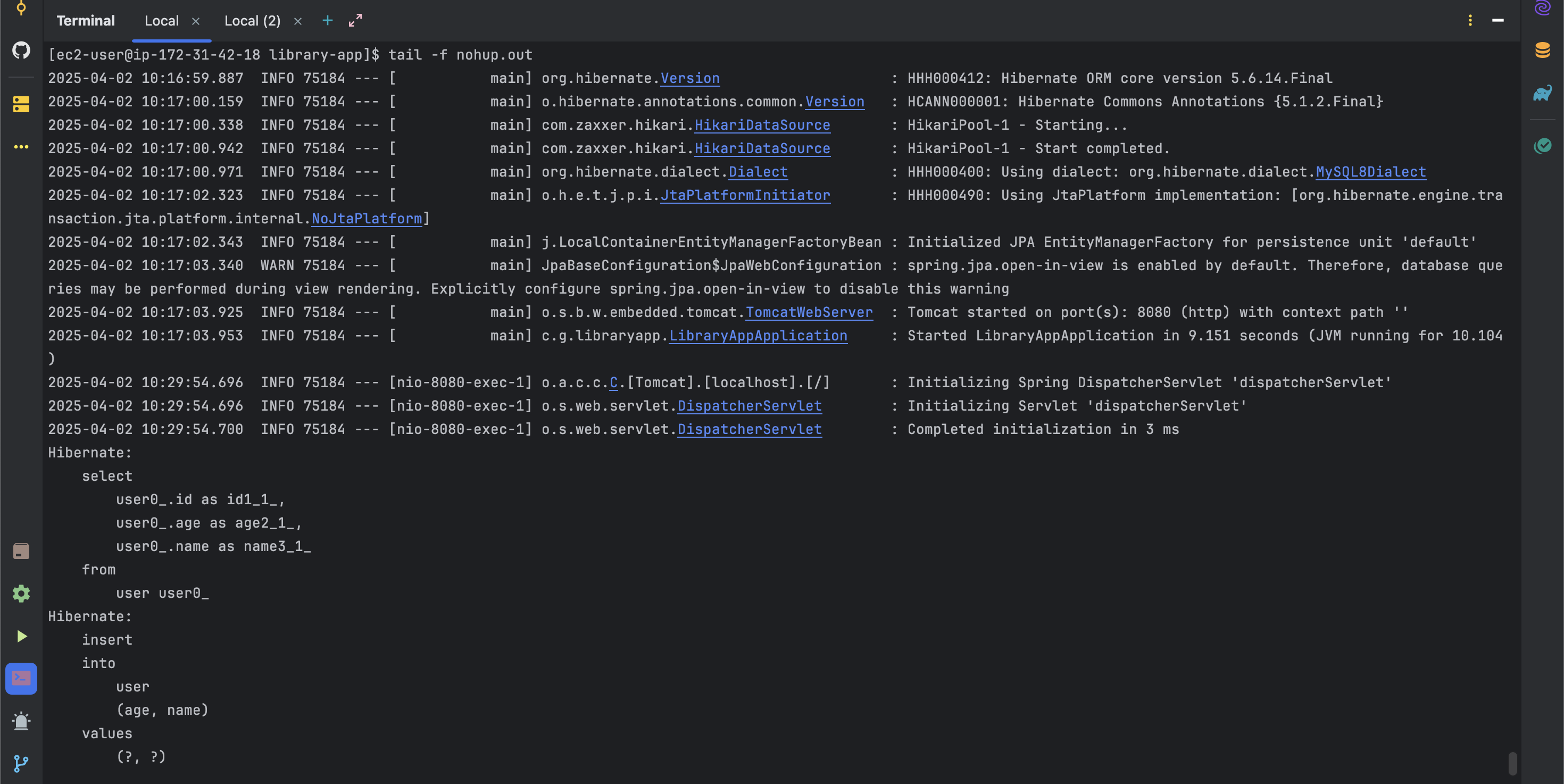Open the AI Assistant spiral icon
Viewport: 1564px width, 784px height.
tap(1542, 8)
